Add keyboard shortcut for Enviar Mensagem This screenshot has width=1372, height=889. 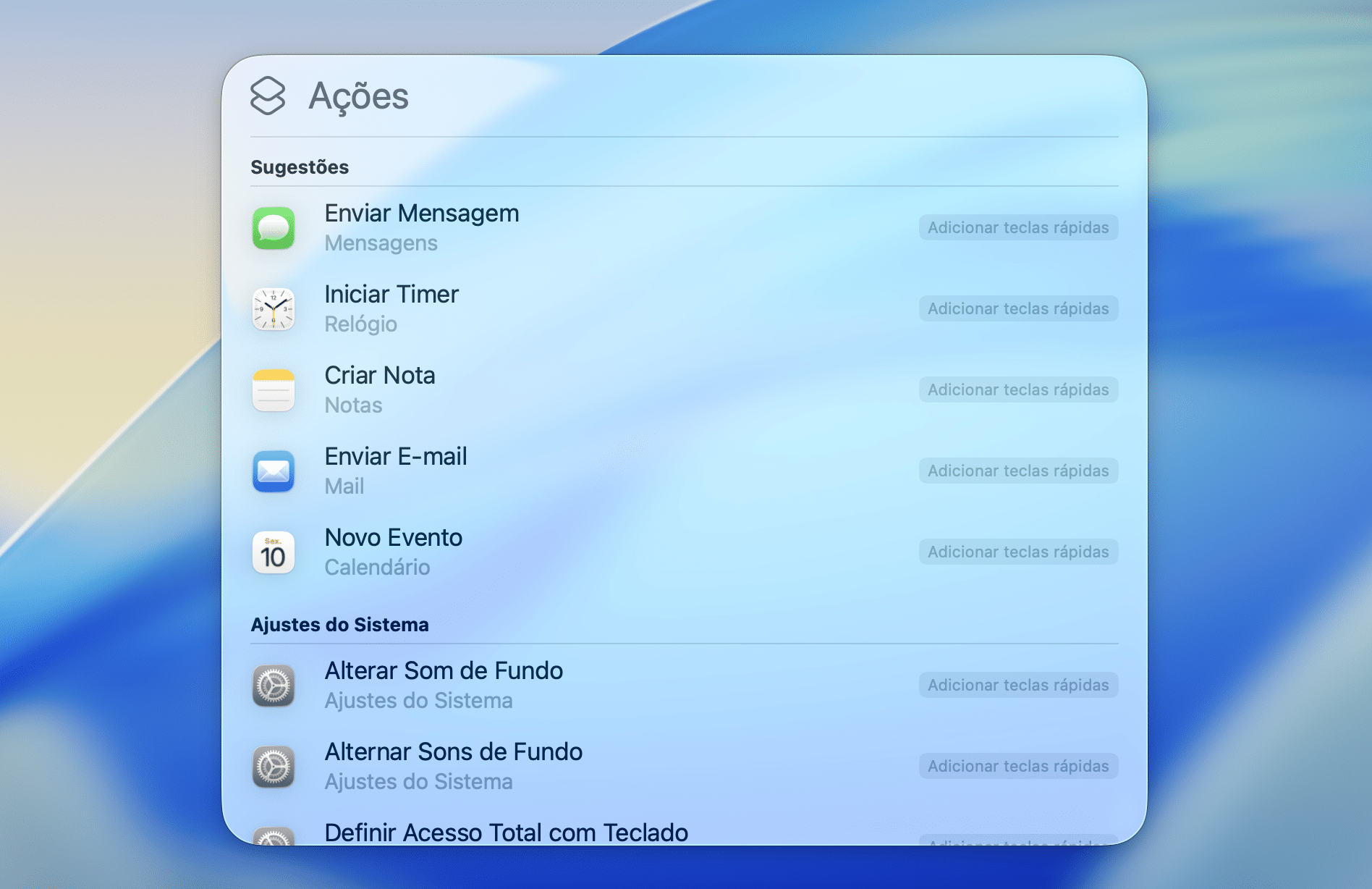tap(1018, 227)
